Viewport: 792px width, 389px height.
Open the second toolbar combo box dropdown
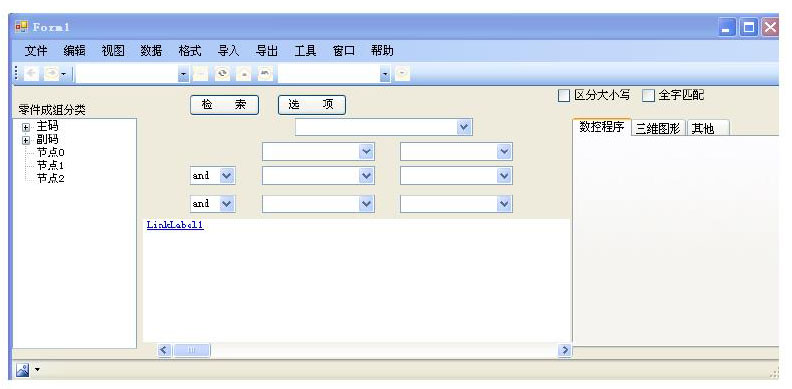coord(385,75)
